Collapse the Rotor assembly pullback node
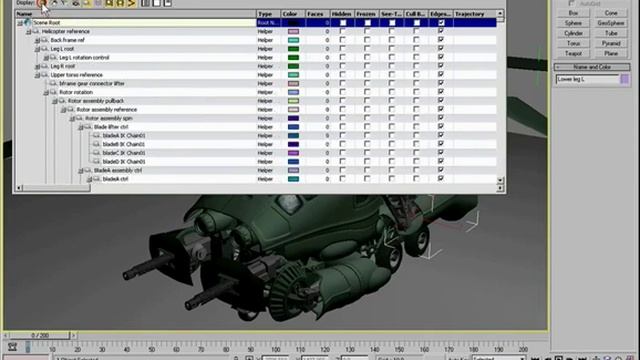Viewport: 640px width, 360px height. [x=55, y=101]
